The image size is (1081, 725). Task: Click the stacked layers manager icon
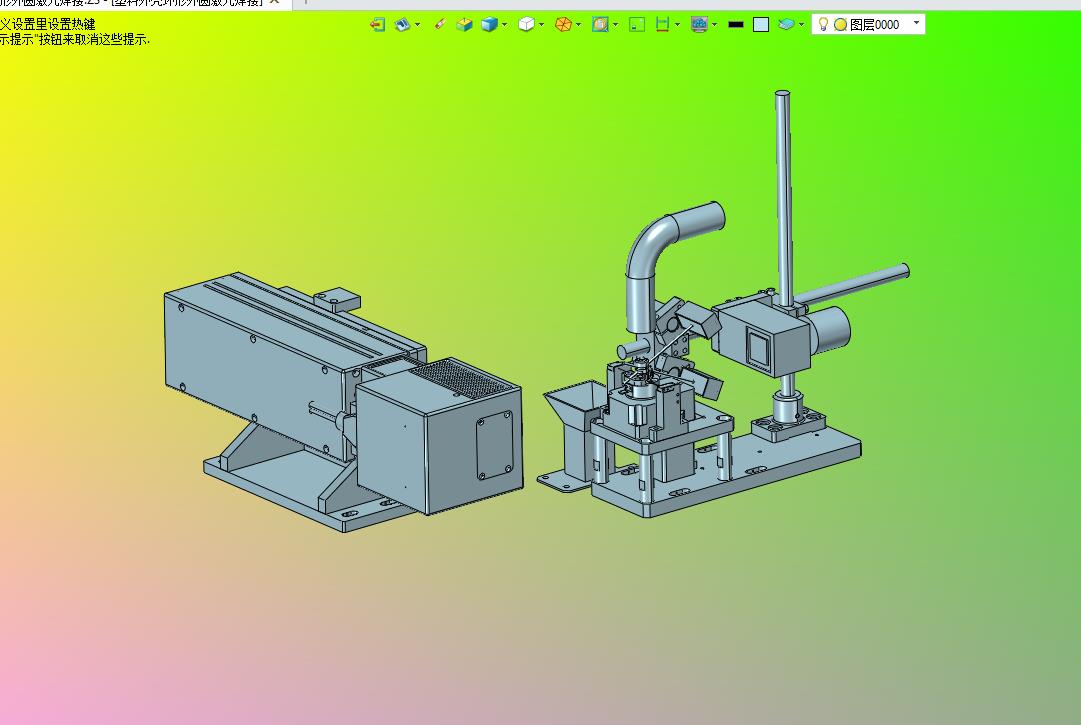click(787, 25)
